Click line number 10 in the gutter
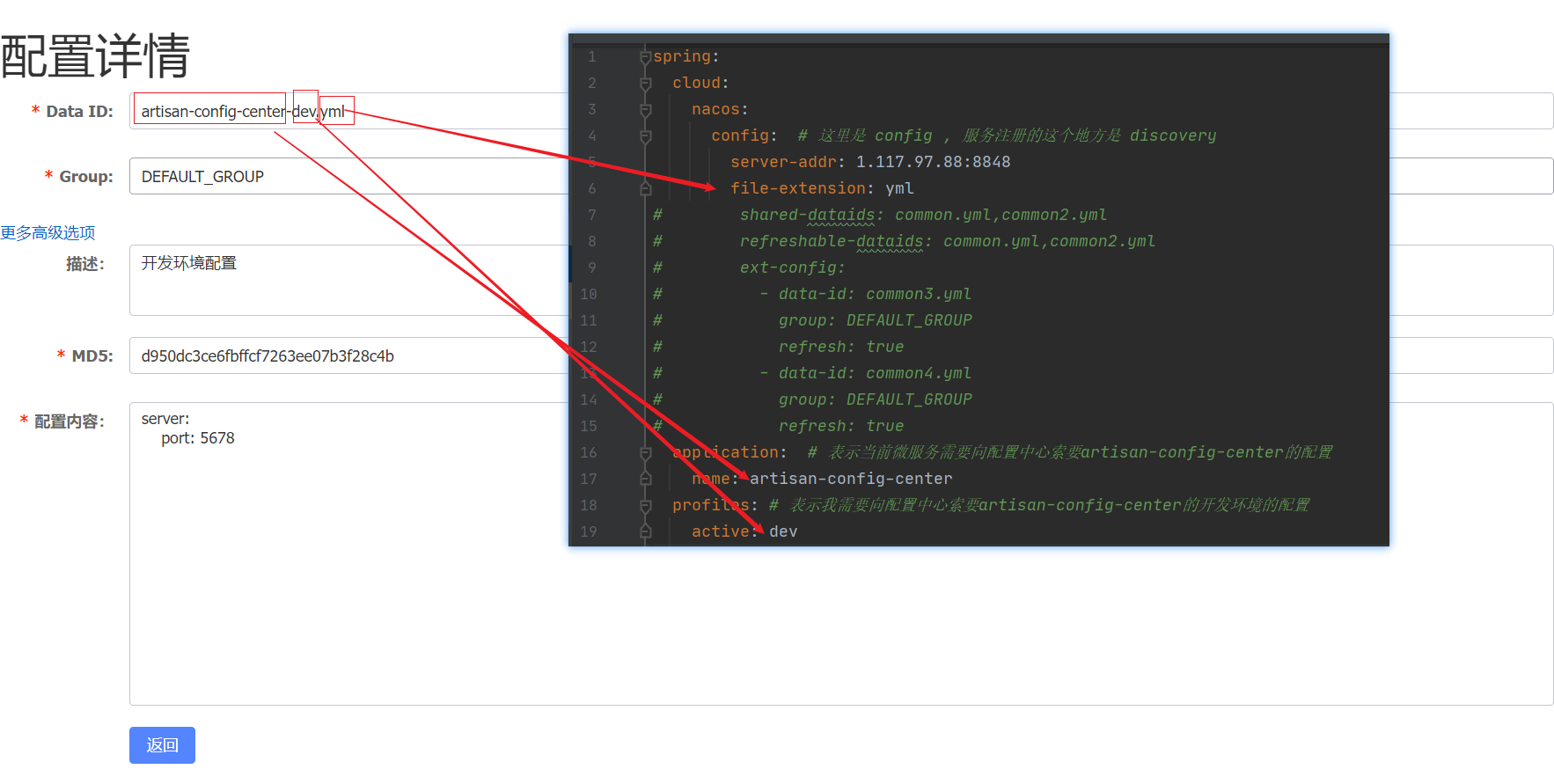This screenshot has height=784, width=1554. (x=589, y=294)
